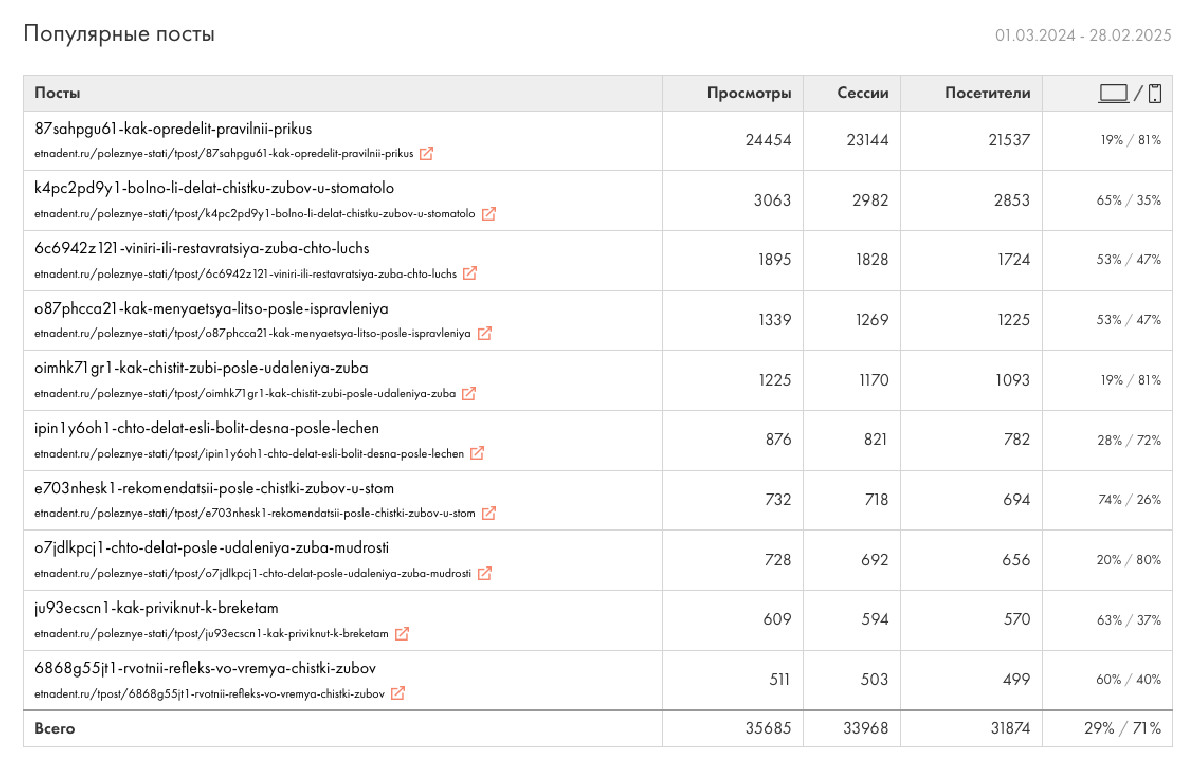This screenshot has width=1200, height=769.
Task: Open external link icon for ipin1y6oh1 desna post
Action: (x=477, y=453)
